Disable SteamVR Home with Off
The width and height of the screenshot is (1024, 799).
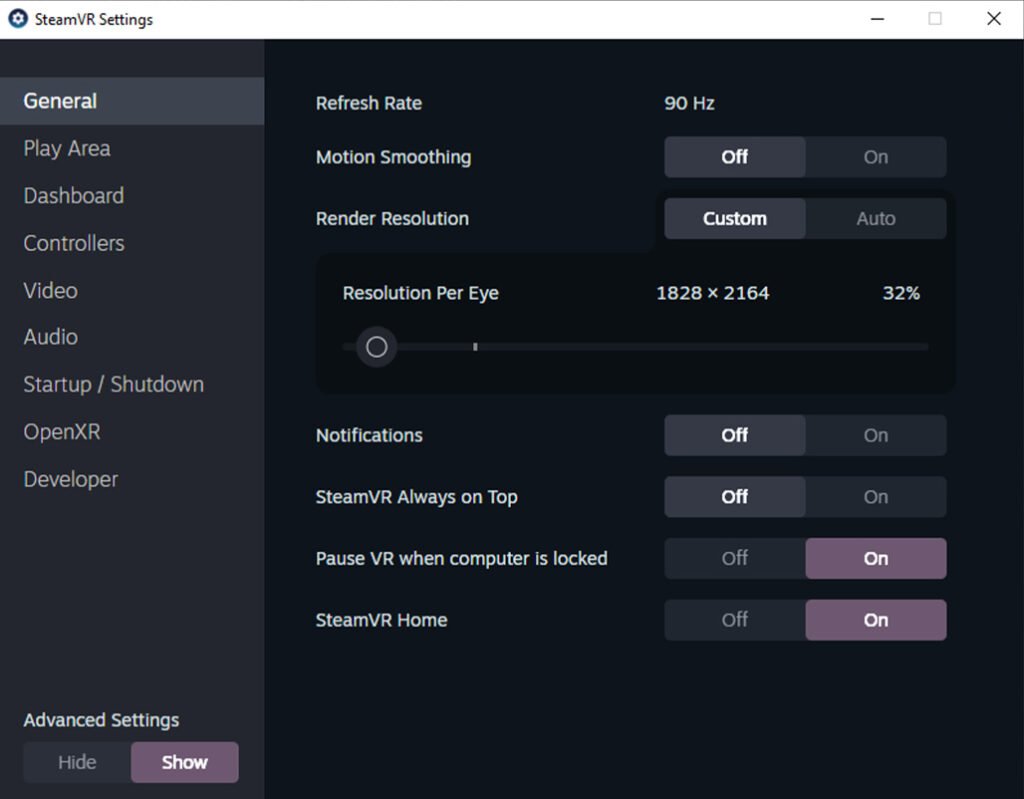(735, 620)
